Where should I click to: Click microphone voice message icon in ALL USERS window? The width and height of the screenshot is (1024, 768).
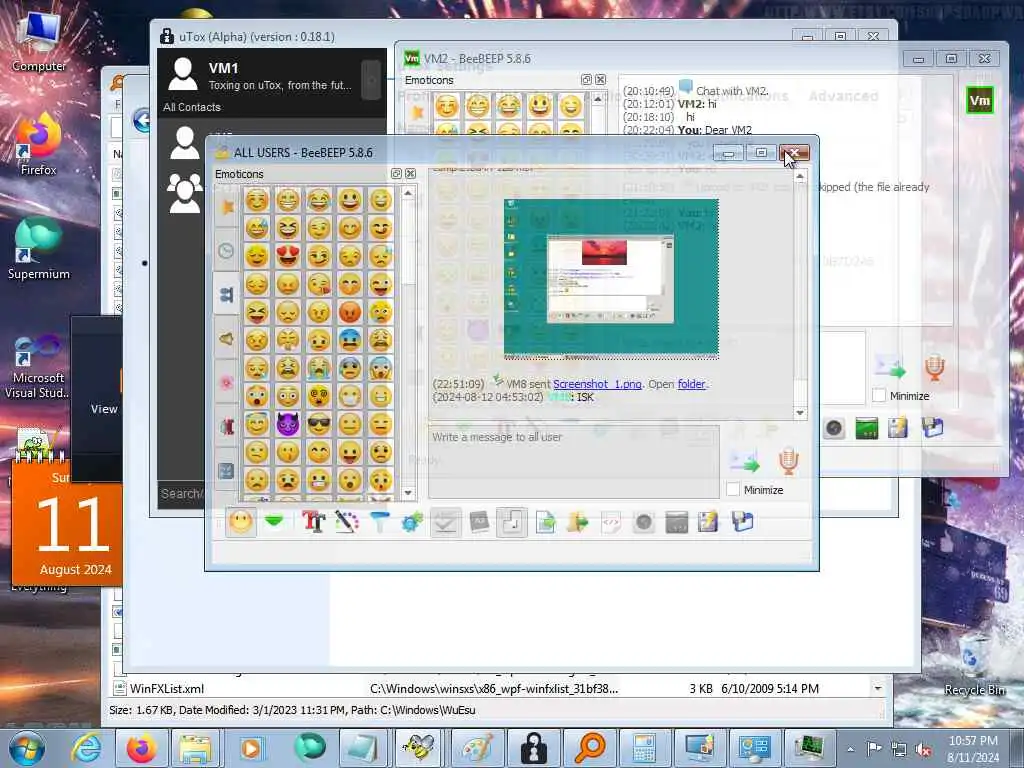(788, 461)
